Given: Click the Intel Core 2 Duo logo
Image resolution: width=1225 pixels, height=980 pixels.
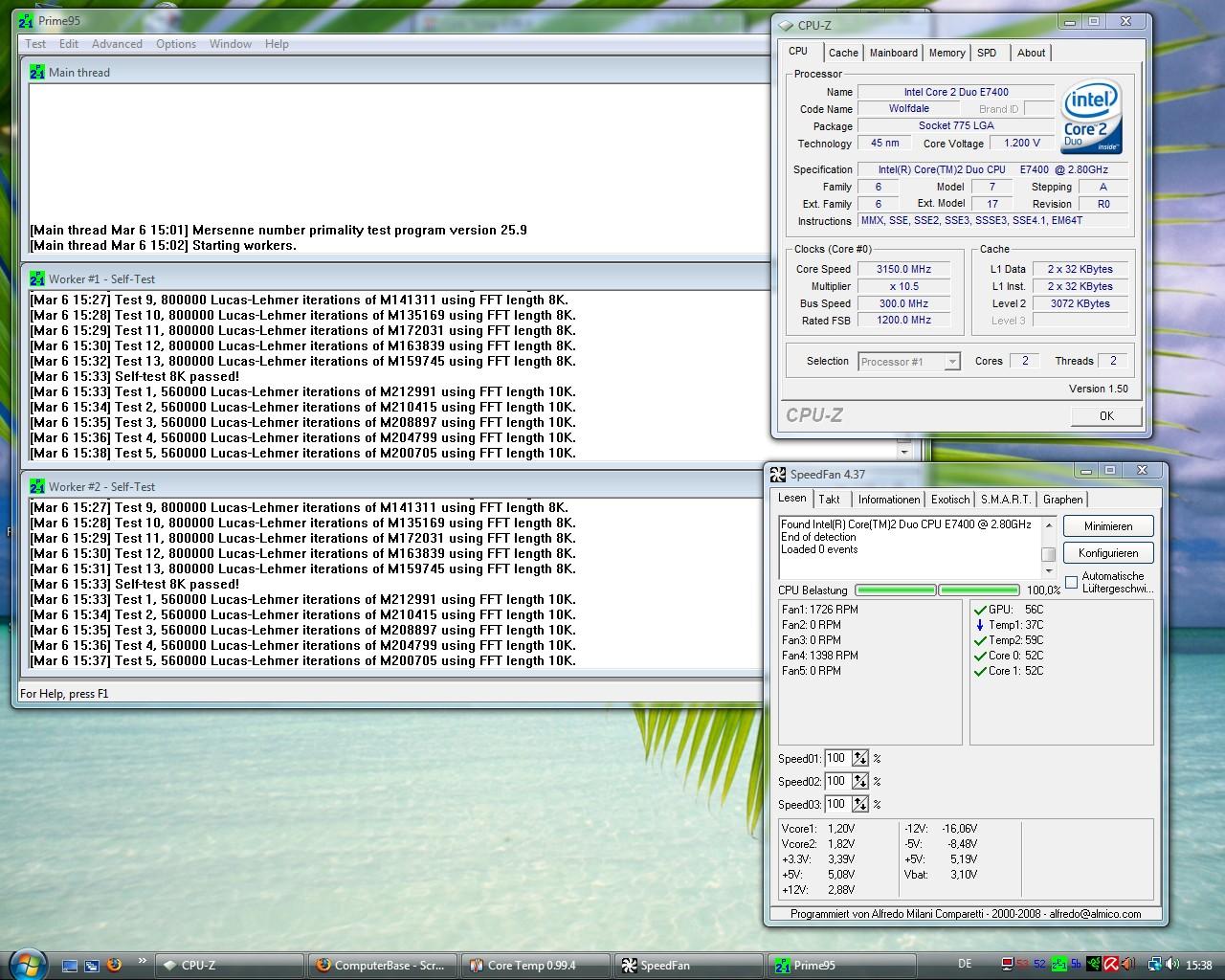Looking at the screenshot, I should pyautogui.click(x=1090, y=118).
